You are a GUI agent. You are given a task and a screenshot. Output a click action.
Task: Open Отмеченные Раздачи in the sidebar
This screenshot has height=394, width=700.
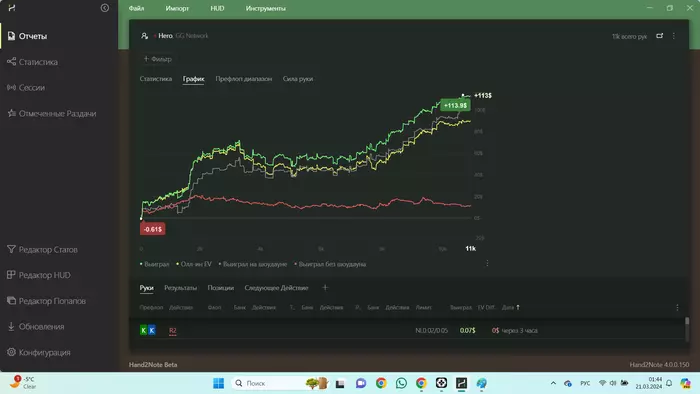tap(52, 113)
